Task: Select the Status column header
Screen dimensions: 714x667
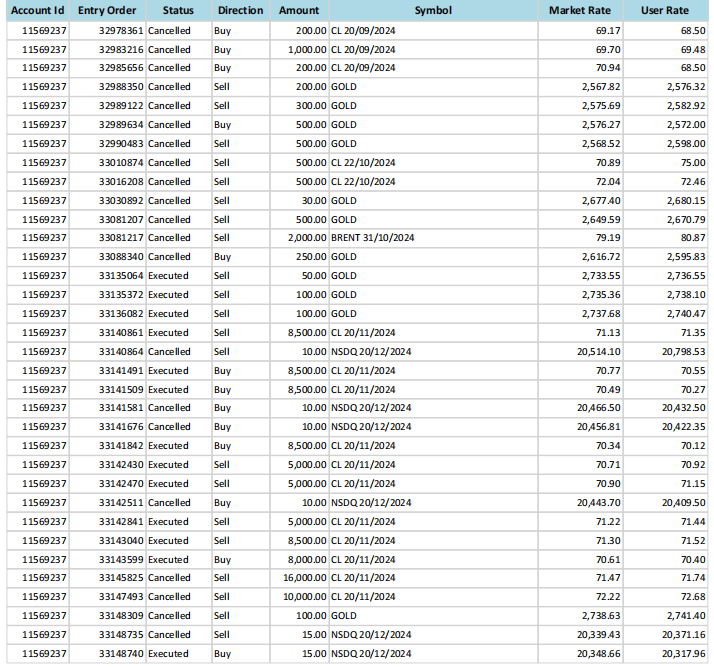Action: [x=178, y=10]
